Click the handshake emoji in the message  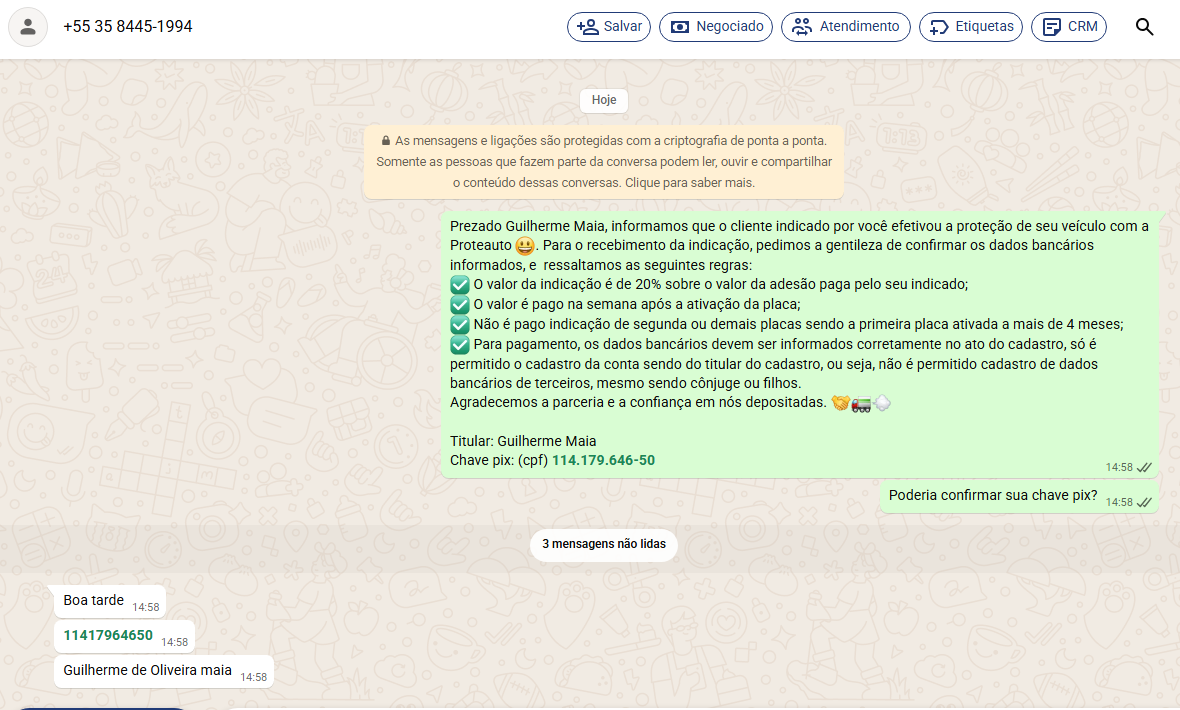840,403
